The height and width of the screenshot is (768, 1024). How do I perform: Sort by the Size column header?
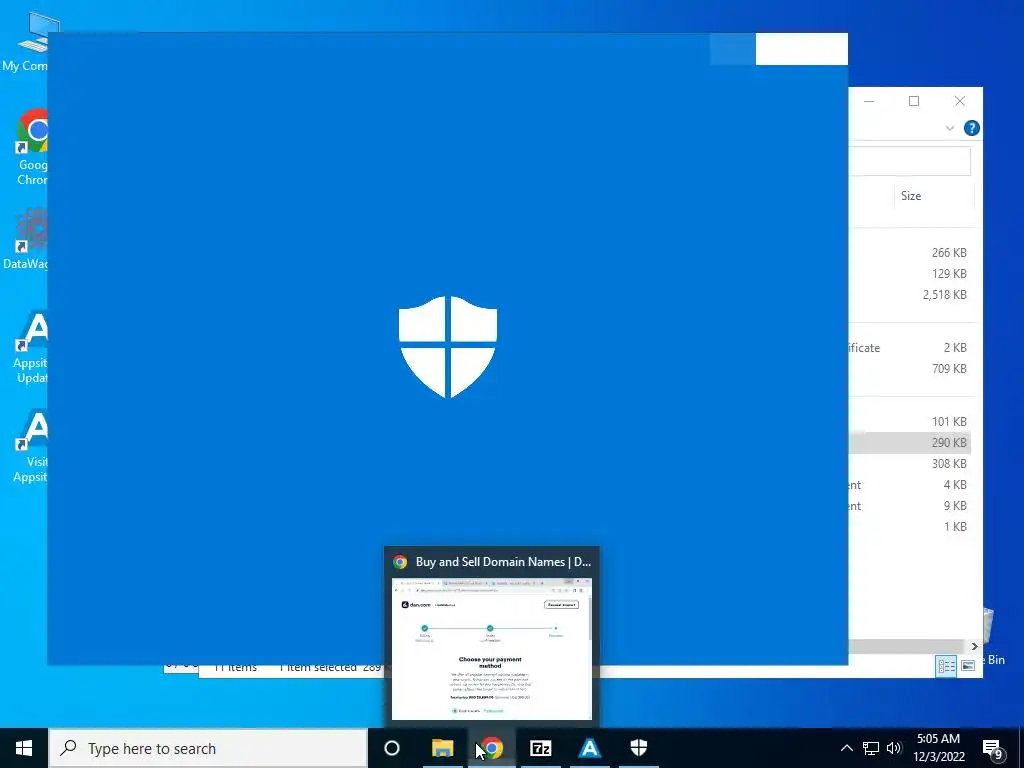point(934,196)
